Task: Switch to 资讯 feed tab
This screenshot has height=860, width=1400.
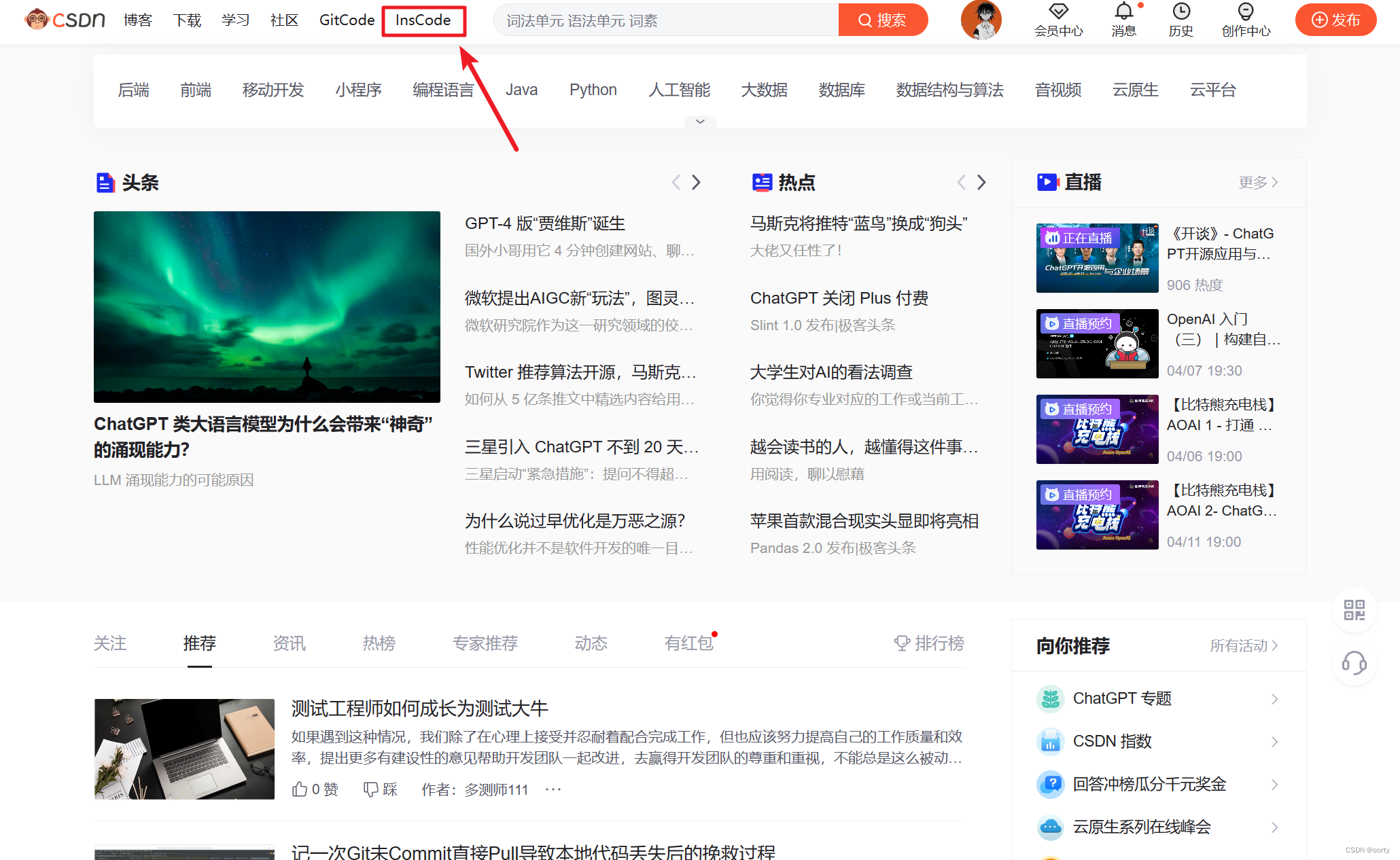Action: [x=290, y=643]
